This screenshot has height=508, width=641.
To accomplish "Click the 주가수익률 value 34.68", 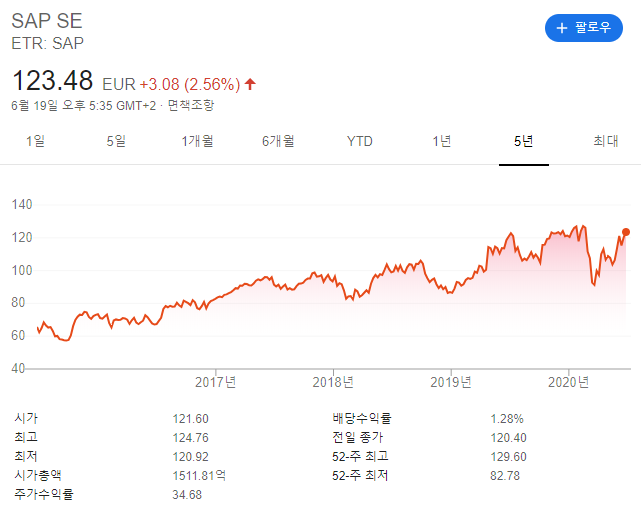I will (x=187, y=495).
